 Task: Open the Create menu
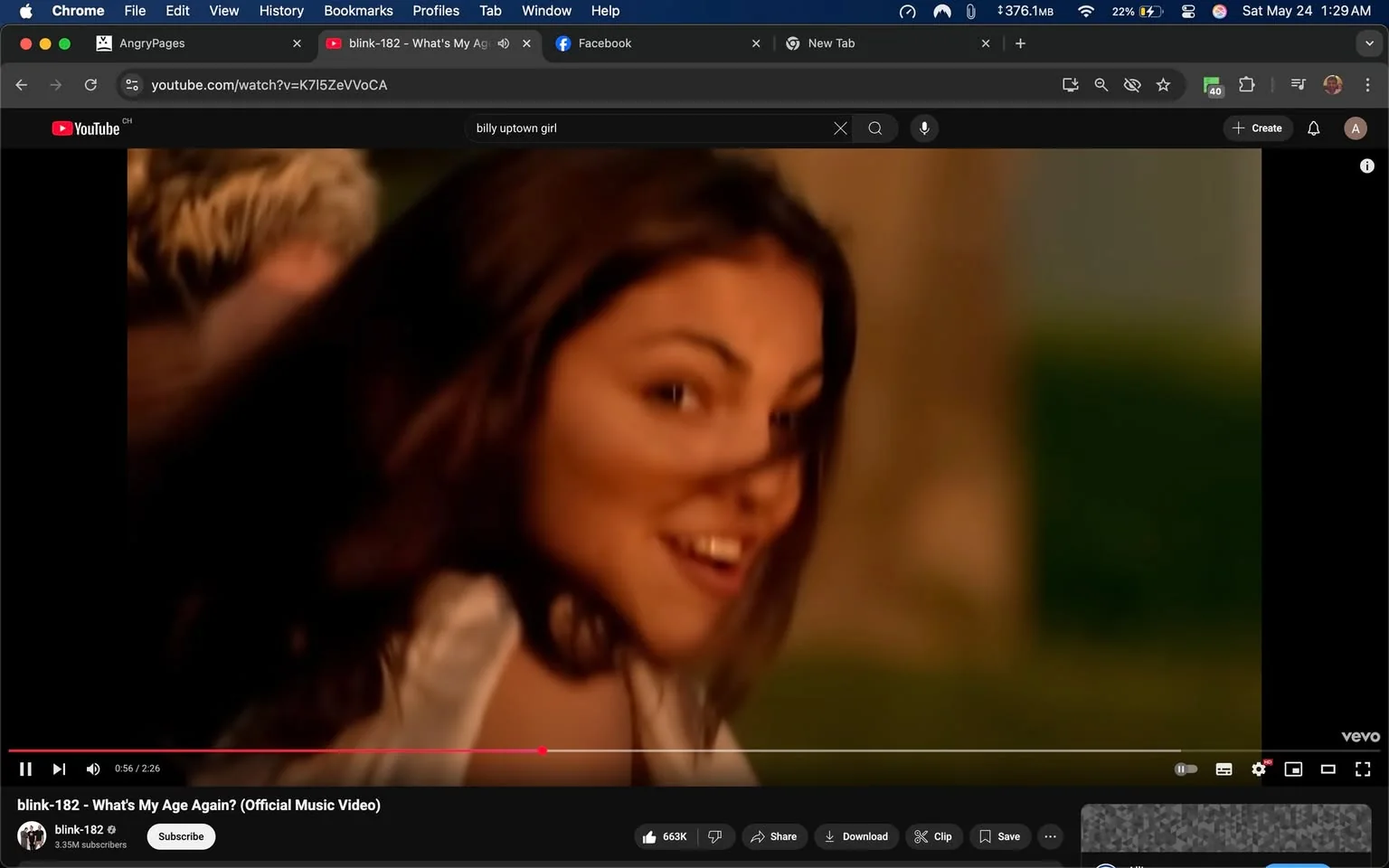click(x=1258, y=128)
